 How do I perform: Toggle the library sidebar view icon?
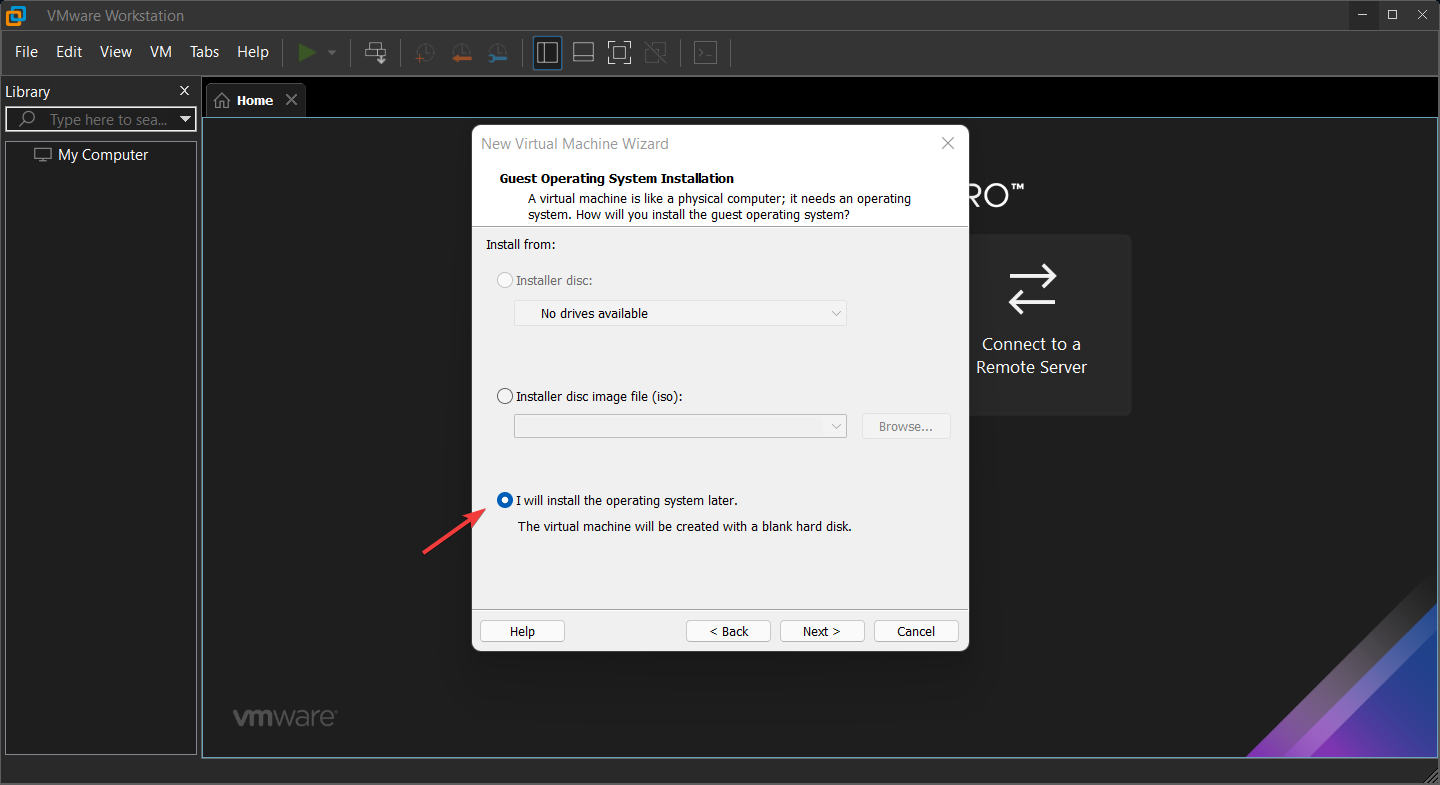(547, 53)
